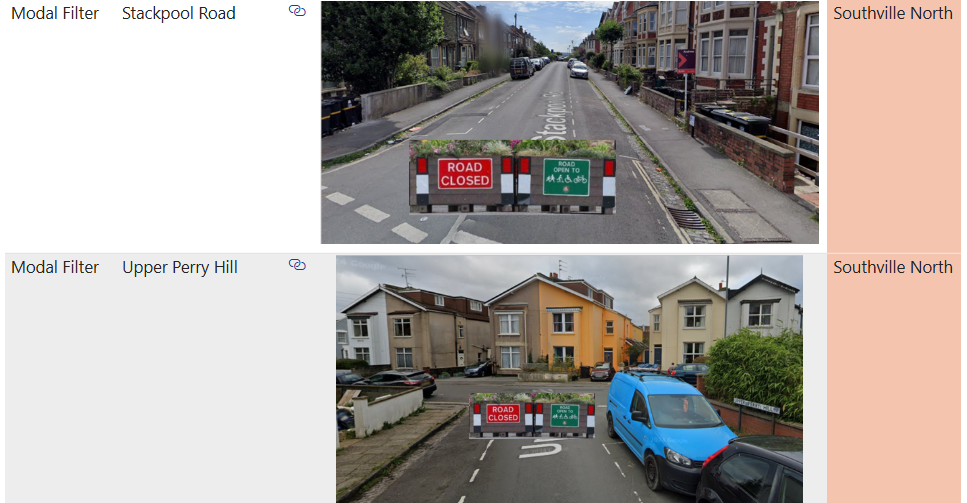Click the link icon beside Stackpool Road
The image size is (967, 503).
pos(297,11)
